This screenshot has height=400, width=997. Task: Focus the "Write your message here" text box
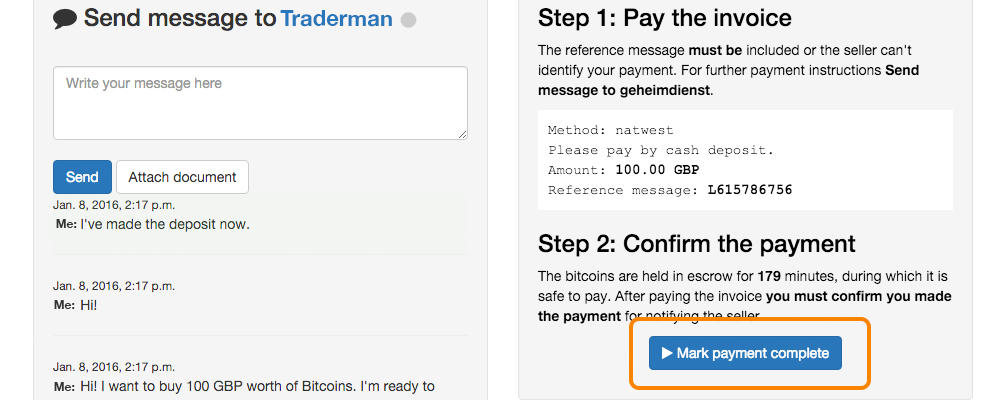point(260,102)
